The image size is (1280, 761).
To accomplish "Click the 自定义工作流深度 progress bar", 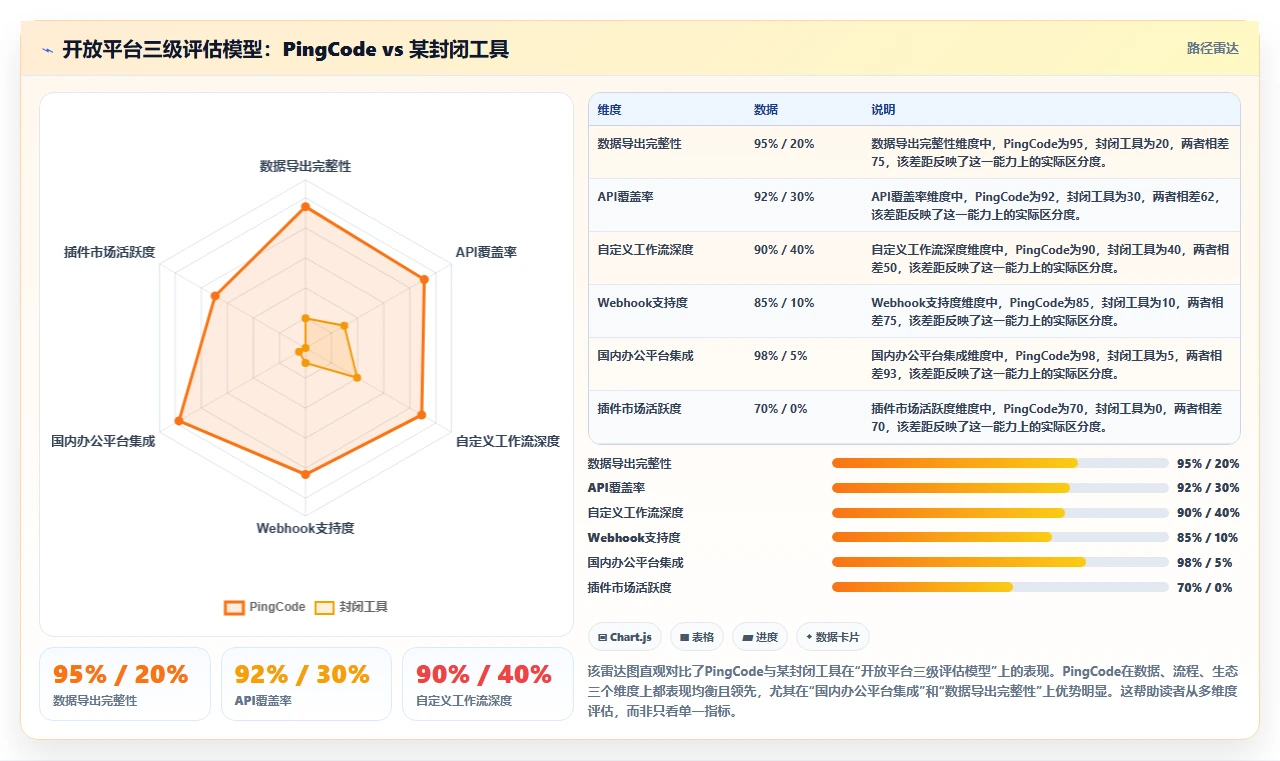I will (1000, 513).
